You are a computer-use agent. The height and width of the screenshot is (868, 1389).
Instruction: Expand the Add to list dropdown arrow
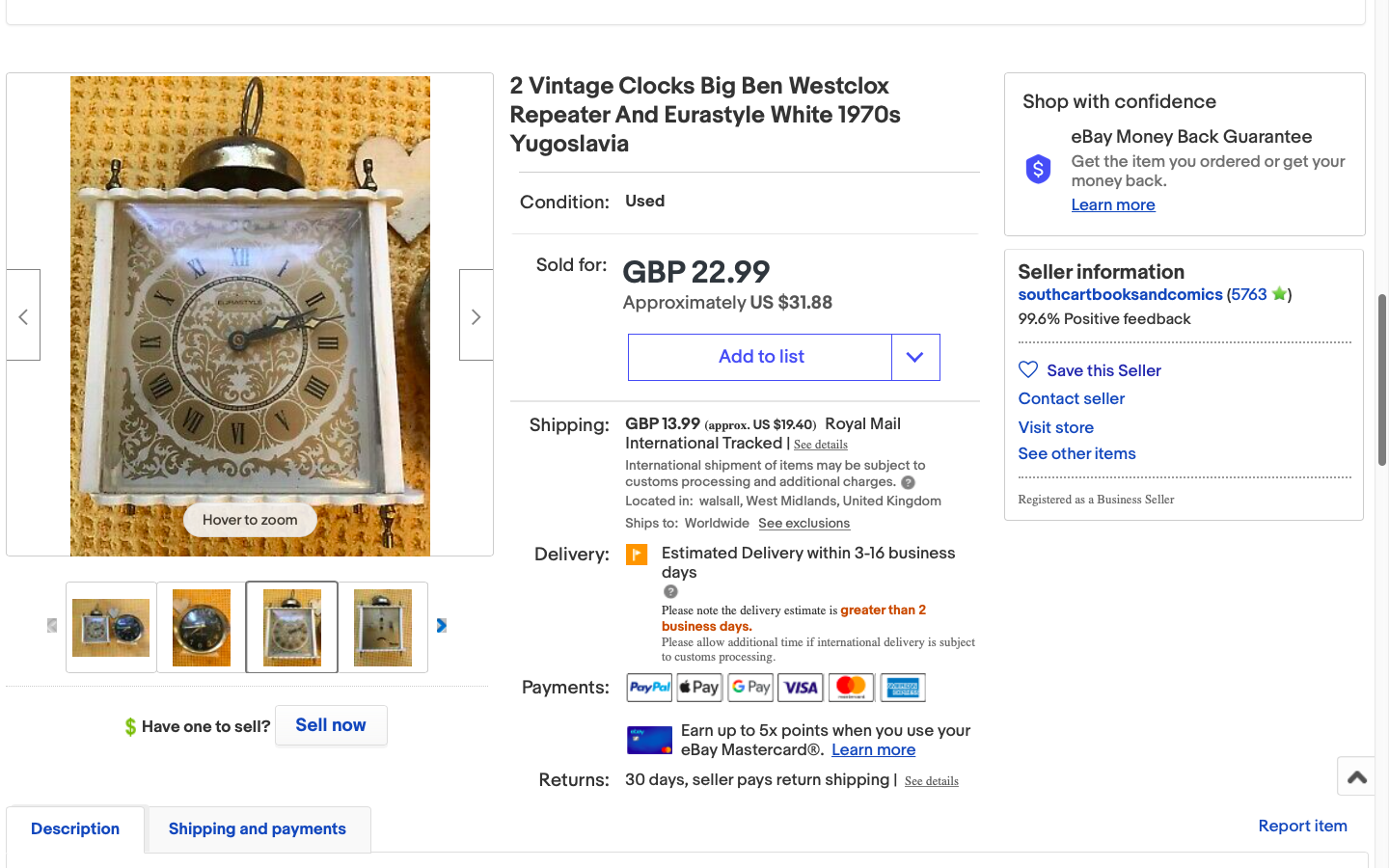[x=915, y=357]
